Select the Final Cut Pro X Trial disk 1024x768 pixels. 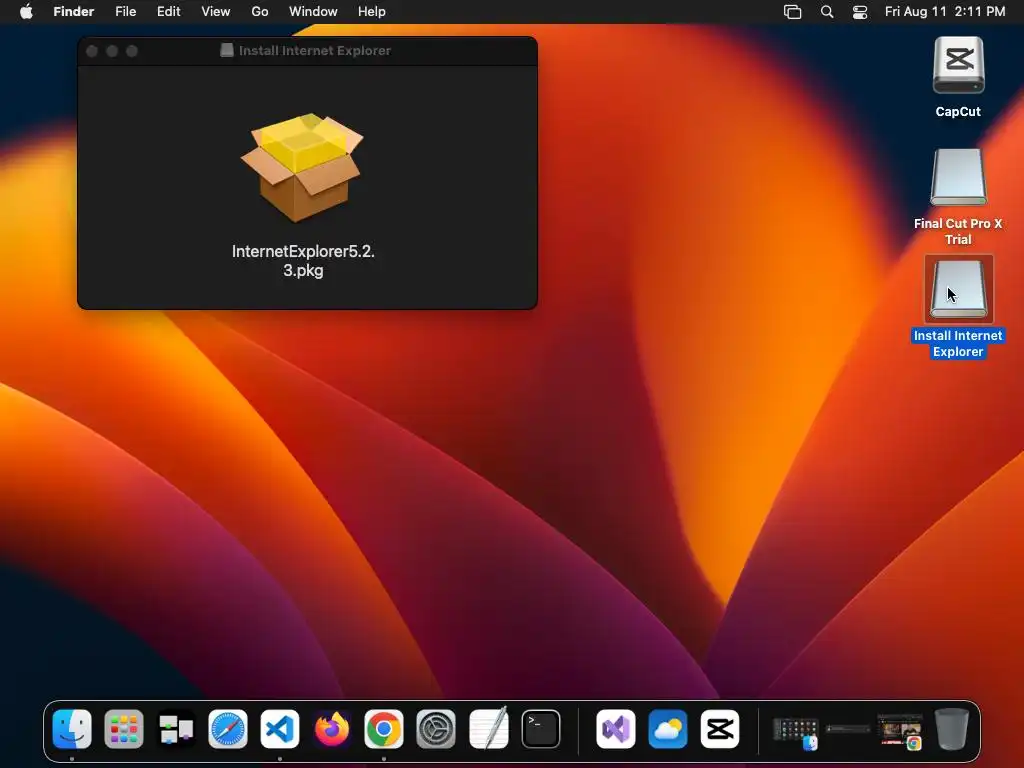click(958, 178)
